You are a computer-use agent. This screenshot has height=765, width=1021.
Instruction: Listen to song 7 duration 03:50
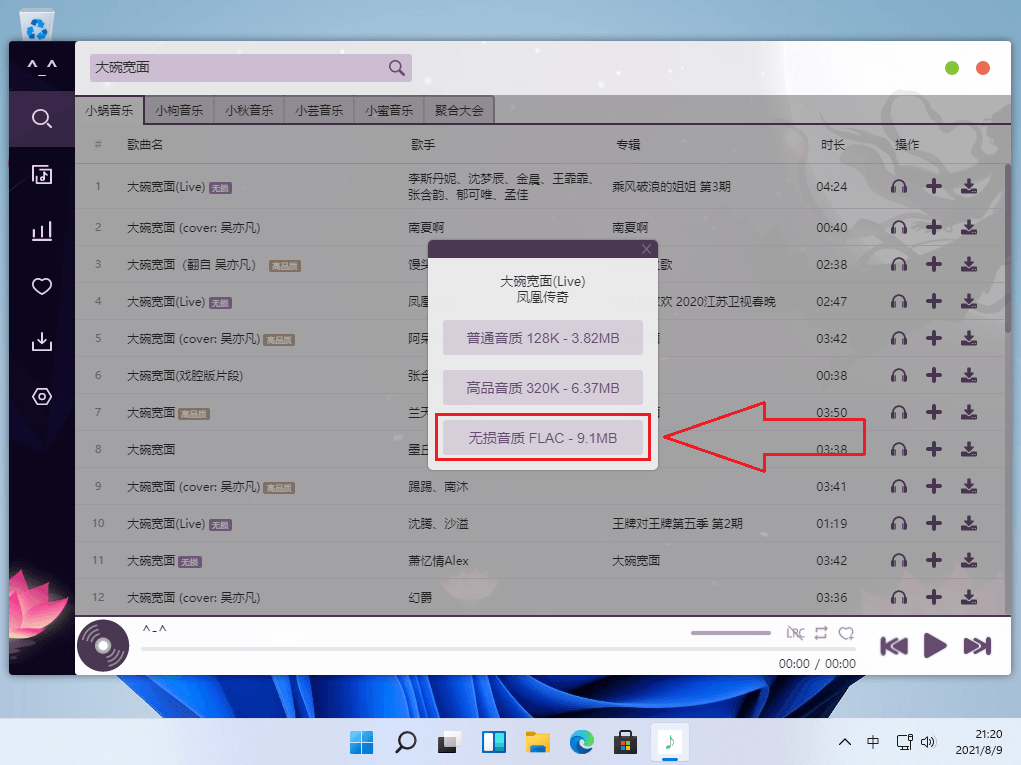pos(899,412)
